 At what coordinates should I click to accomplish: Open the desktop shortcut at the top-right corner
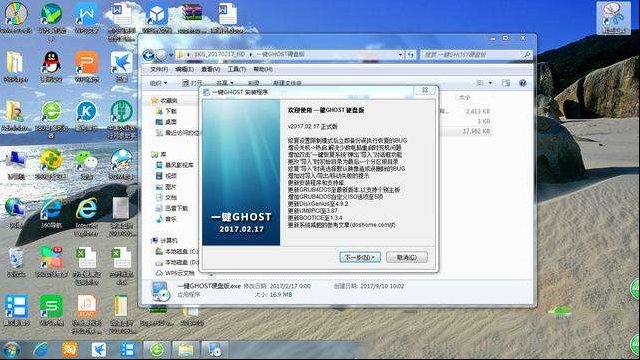pos(613,18)
